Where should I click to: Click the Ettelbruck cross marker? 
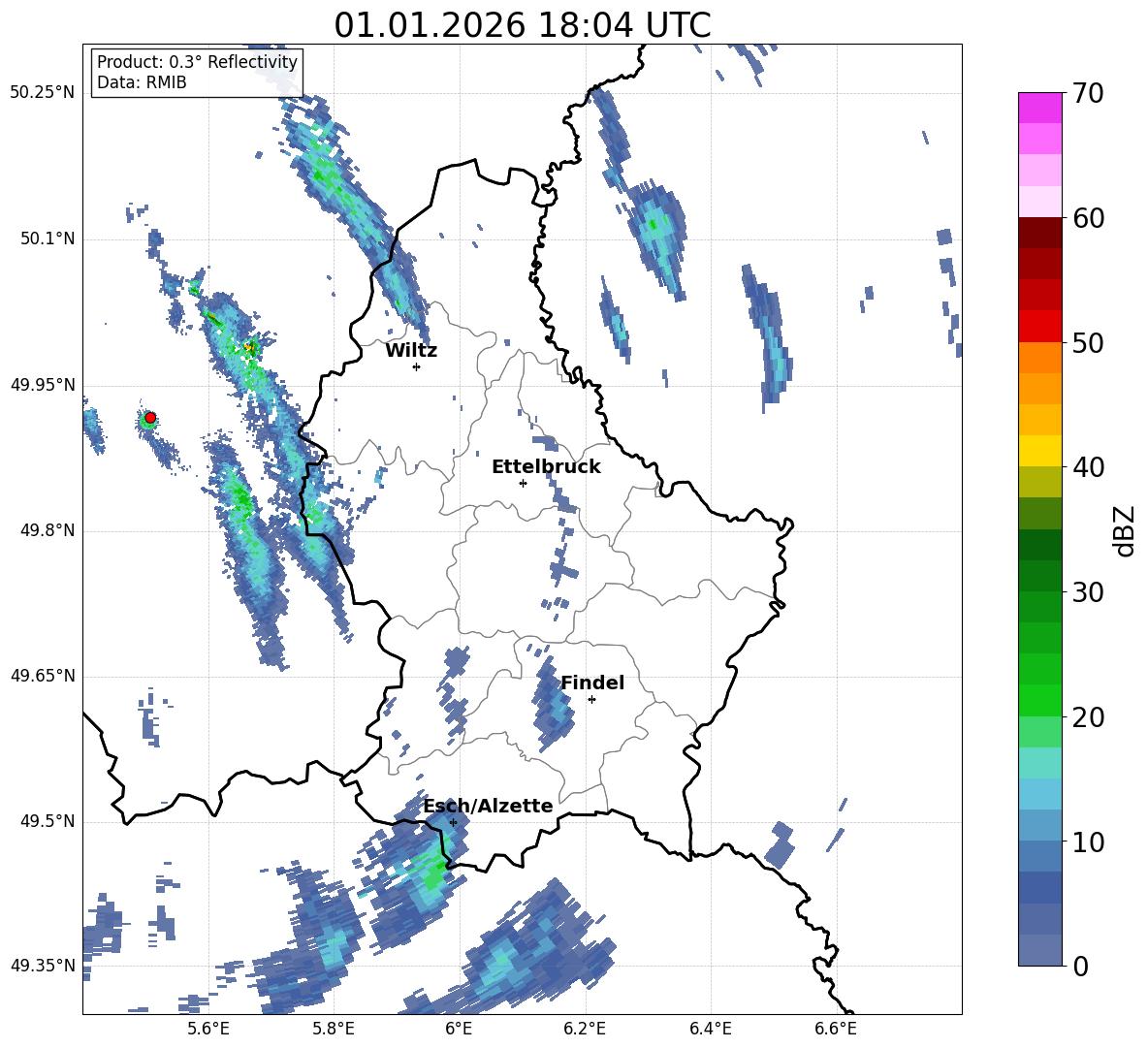pyautogui.click(x=523, y=483)
